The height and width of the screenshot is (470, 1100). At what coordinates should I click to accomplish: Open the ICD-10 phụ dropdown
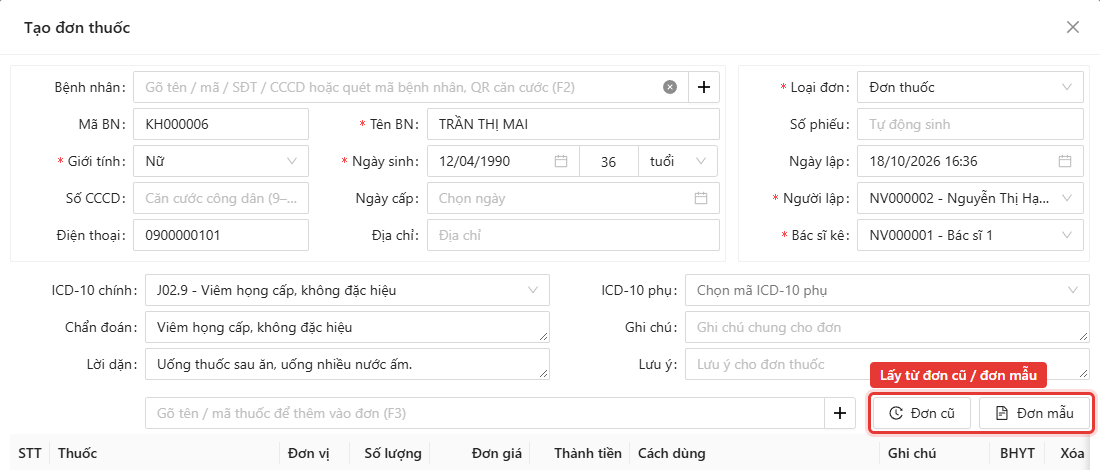click(887, 290)
